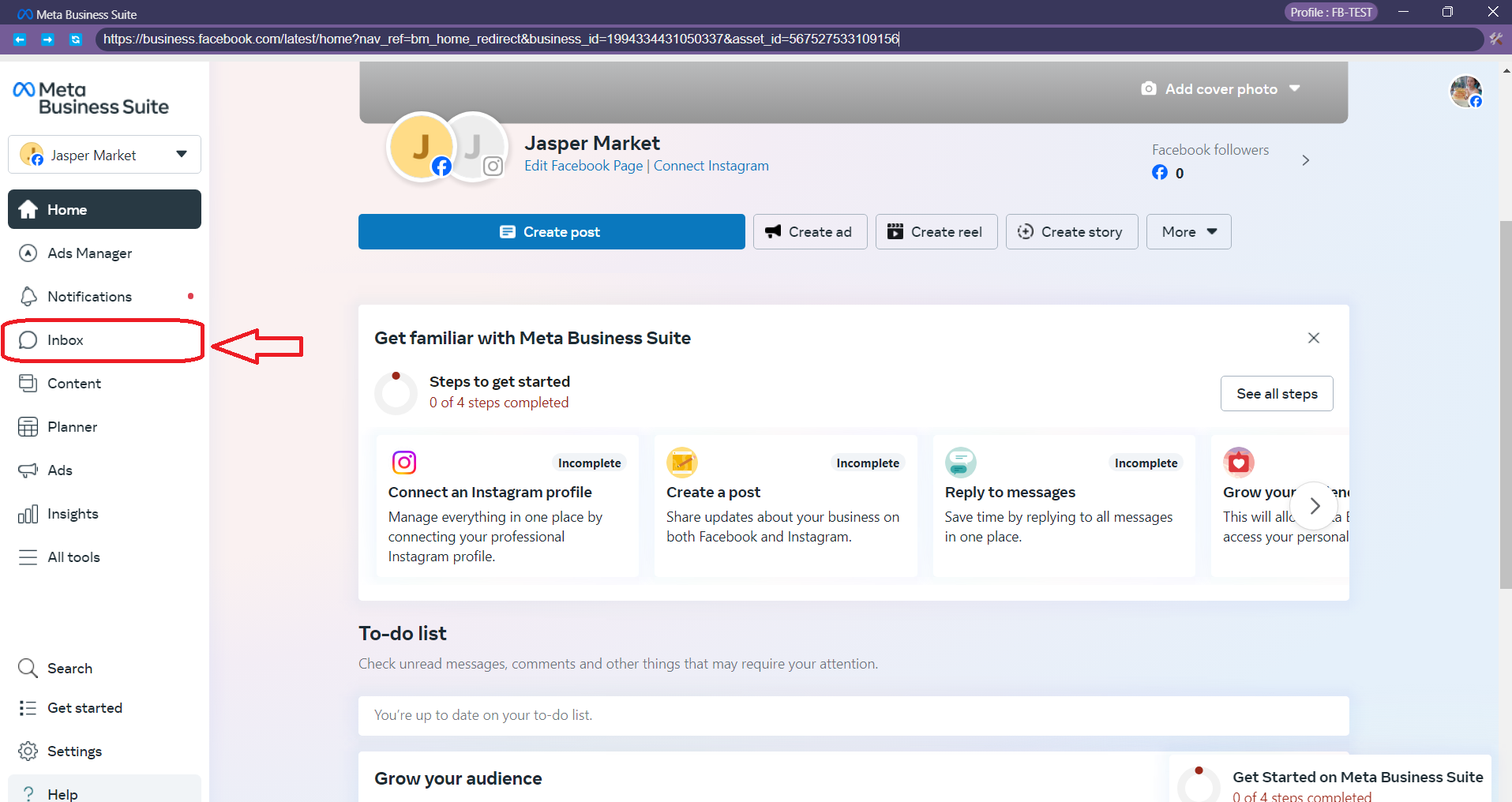1512x802 pixels.
Task: Click the browser back arrow icon
Action: pos(20,39)
